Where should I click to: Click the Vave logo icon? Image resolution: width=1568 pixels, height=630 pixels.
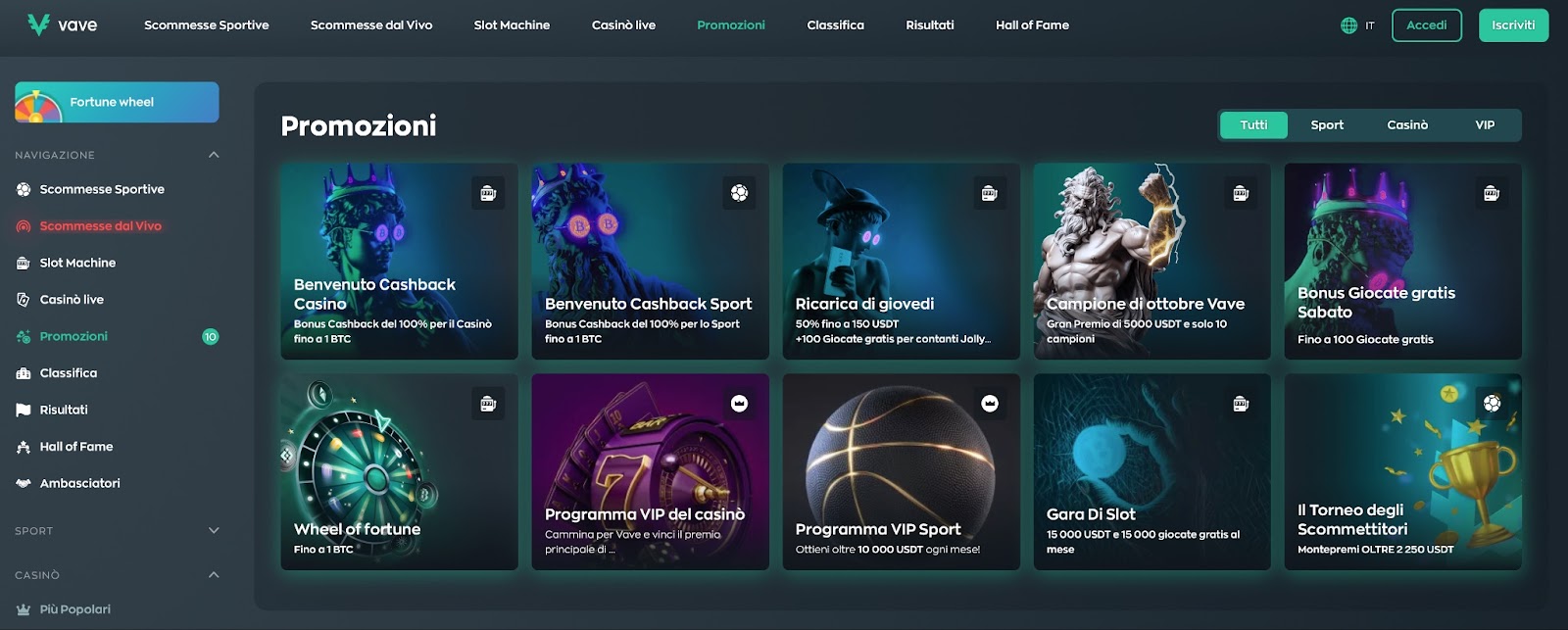click(38, 24)
